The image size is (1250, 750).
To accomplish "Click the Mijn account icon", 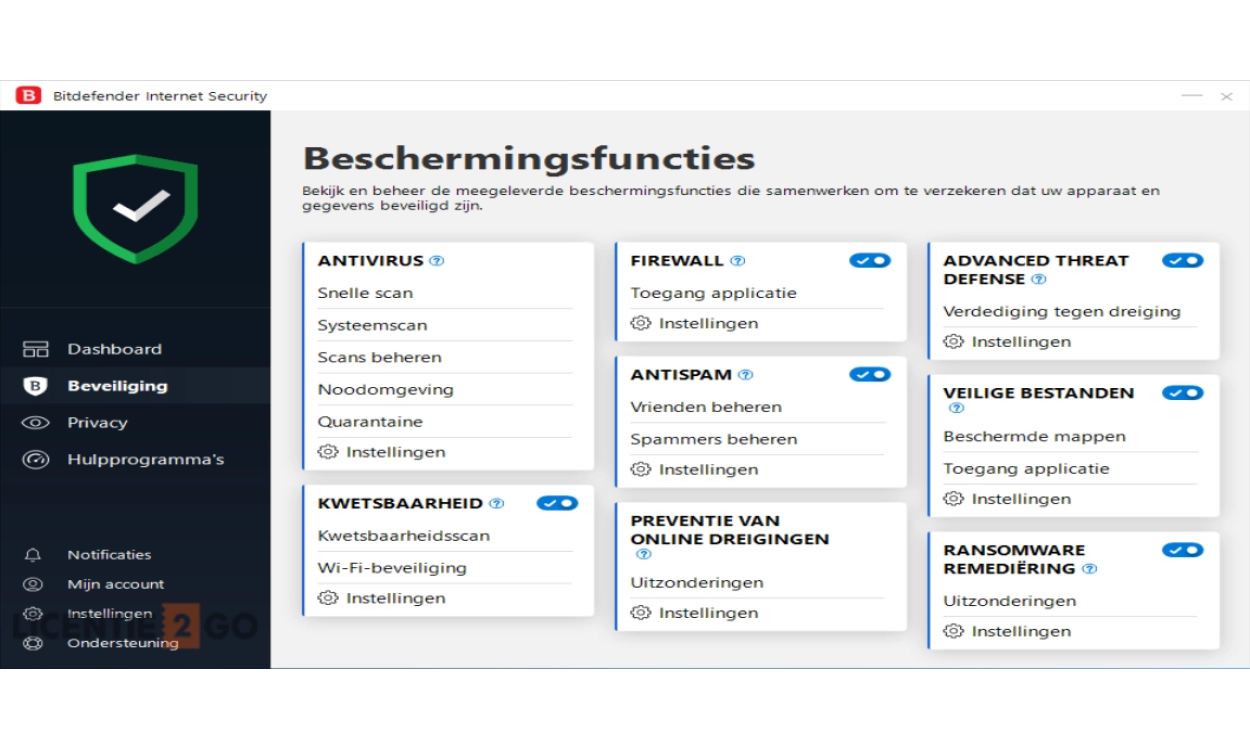I will tap(34, 585).
